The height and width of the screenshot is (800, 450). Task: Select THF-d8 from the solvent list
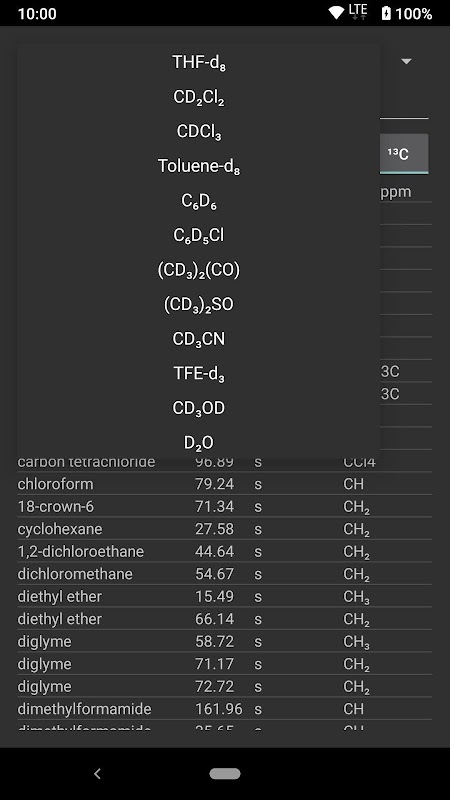199,62
